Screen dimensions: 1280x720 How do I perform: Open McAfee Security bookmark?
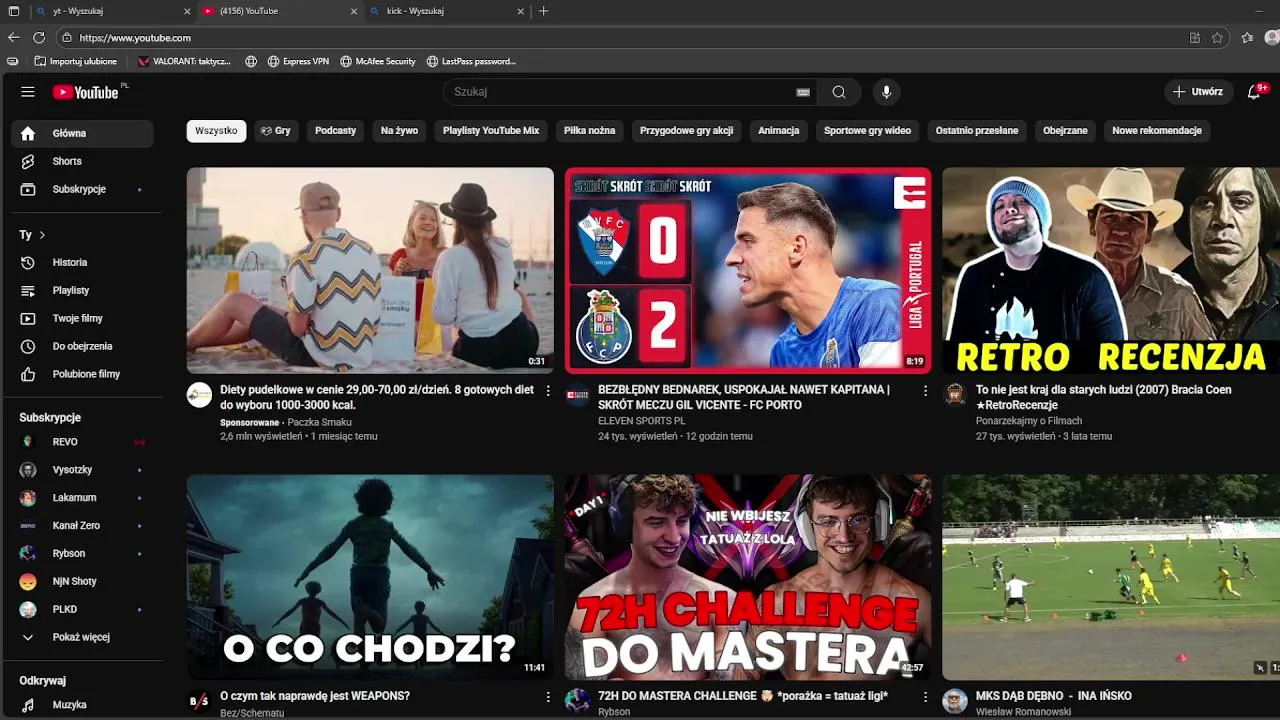click(377, 61)
